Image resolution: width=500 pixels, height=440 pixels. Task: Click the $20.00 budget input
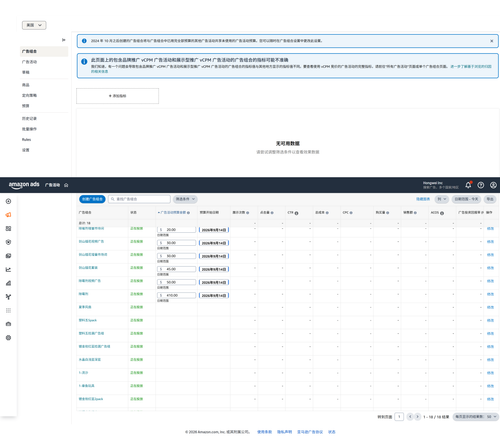(177, 230)
